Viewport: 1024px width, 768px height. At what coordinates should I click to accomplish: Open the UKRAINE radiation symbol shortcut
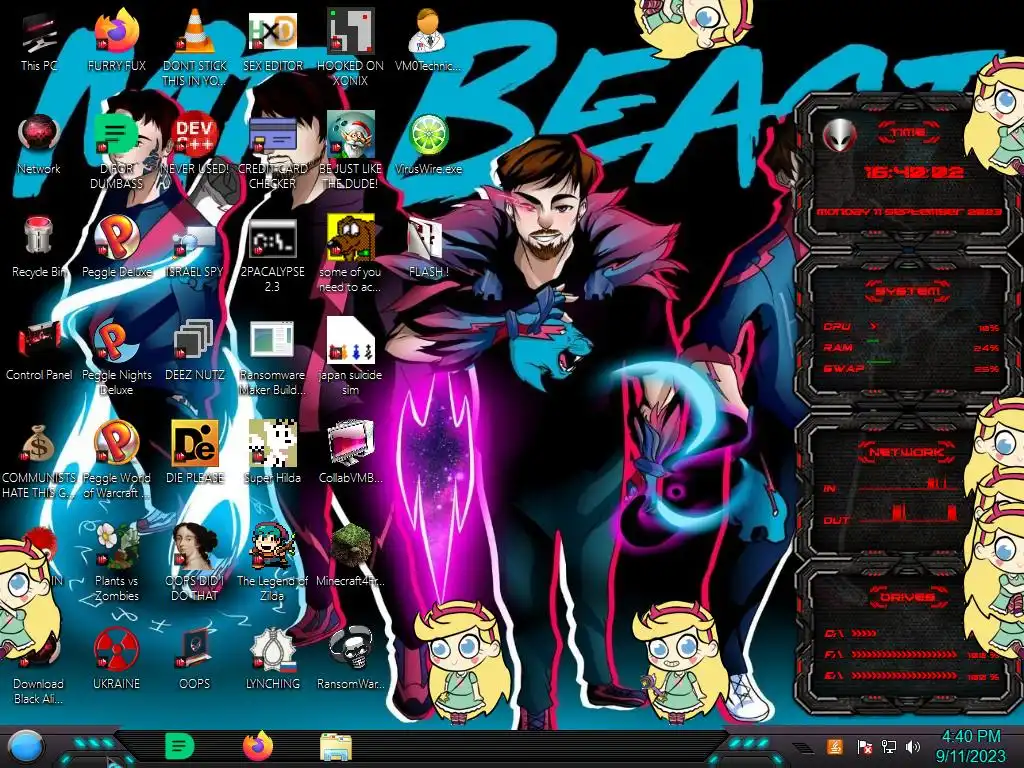point(116,660)
